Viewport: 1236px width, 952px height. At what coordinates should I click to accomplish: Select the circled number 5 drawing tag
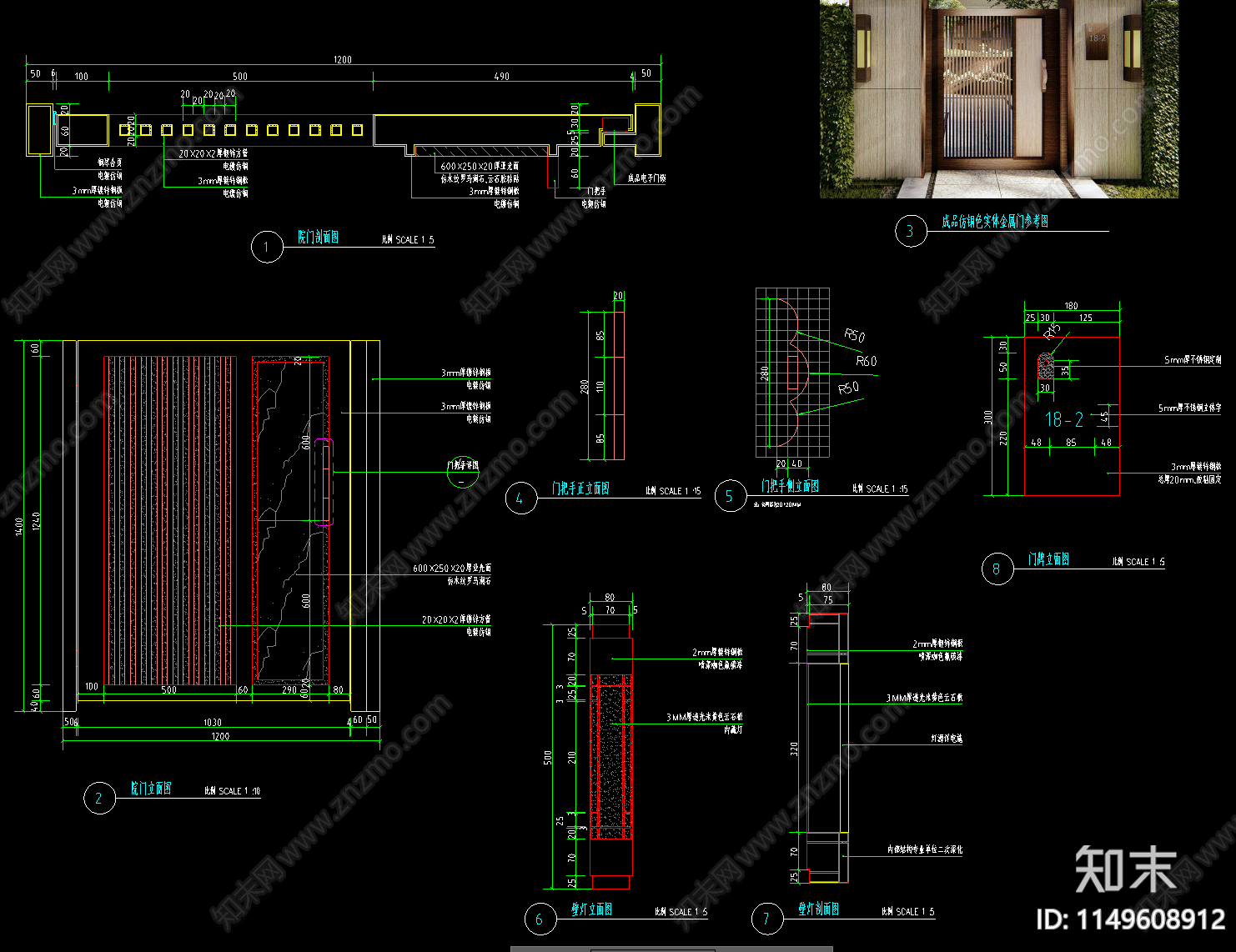731,495
